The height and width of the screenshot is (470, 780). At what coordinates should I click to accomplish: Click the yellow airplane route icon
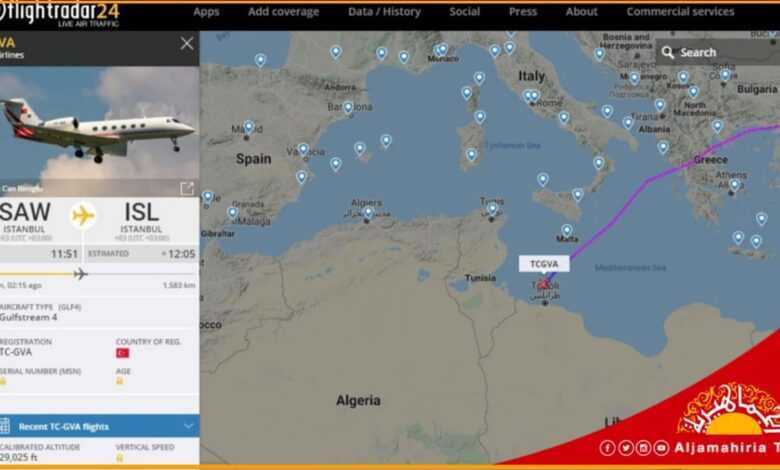[x=83, y=215]
